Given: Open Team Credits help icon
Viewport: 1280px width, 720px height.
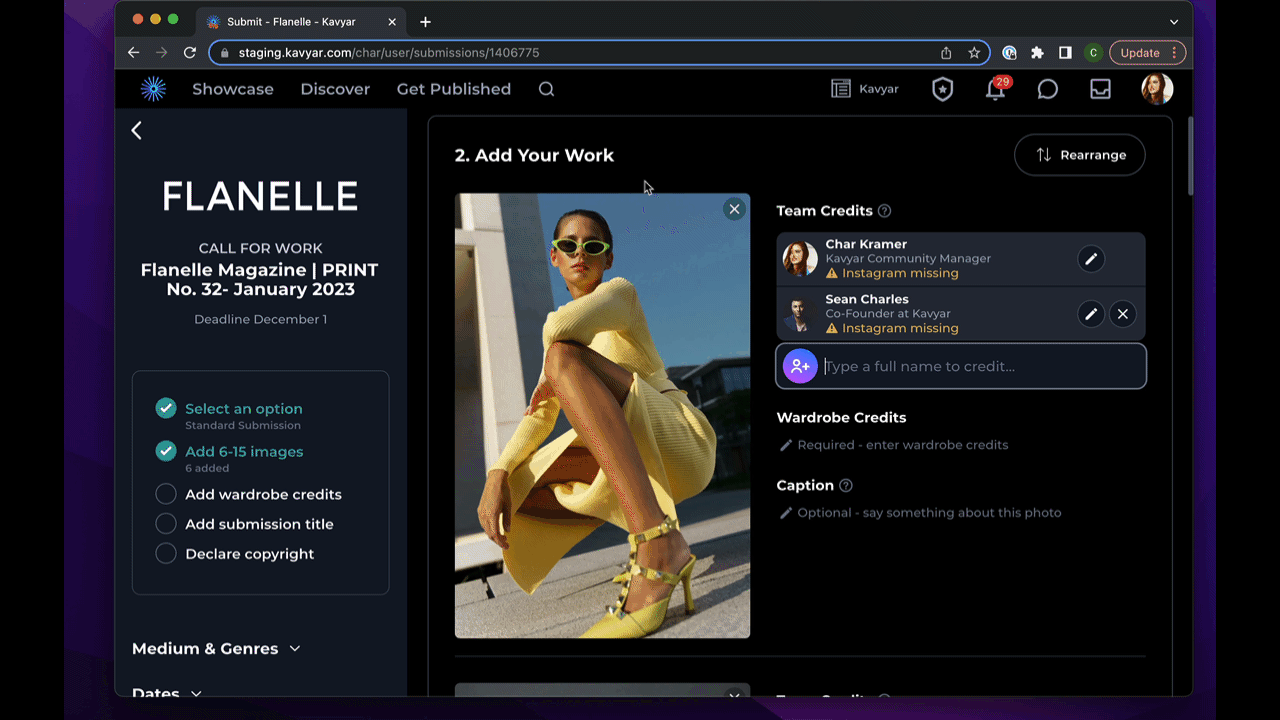Looking at the screenshot, I should tap(884, 211).
